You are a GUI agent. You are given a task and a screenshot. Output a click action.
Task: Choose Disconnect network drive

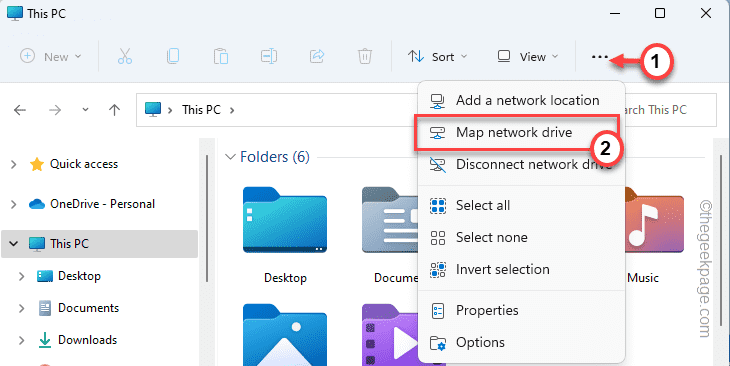521,164
